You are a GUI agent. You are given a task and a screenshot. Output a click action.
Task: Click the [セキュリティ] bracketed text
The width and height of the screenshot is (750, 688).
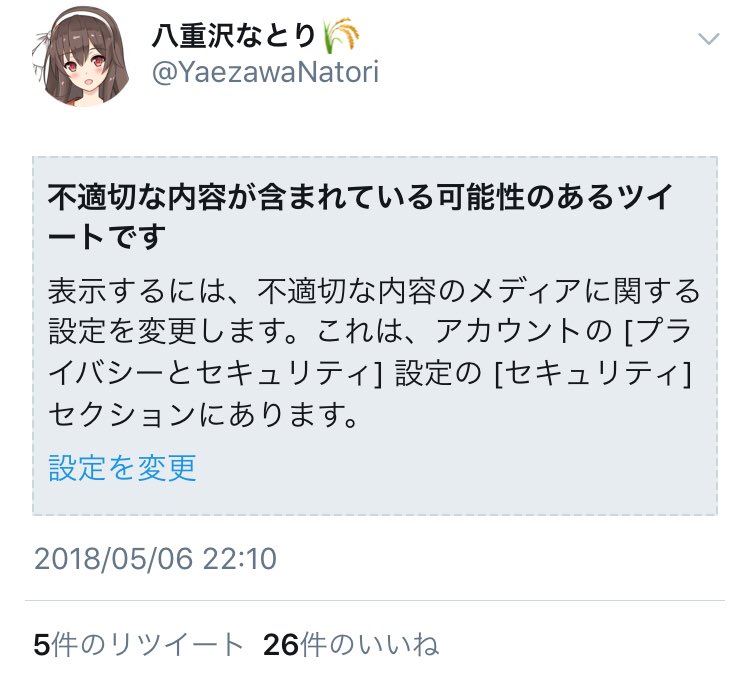[593, 373]
